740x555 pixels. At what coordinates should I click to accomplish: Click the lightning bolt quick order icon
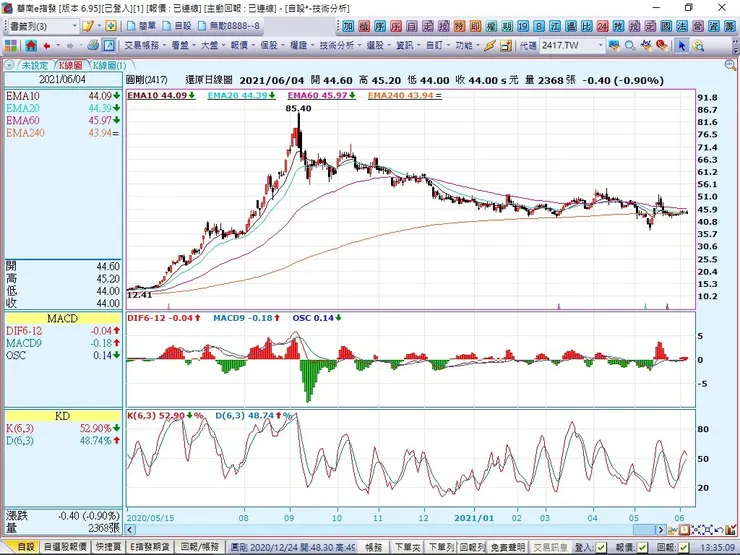click(490, 46)
